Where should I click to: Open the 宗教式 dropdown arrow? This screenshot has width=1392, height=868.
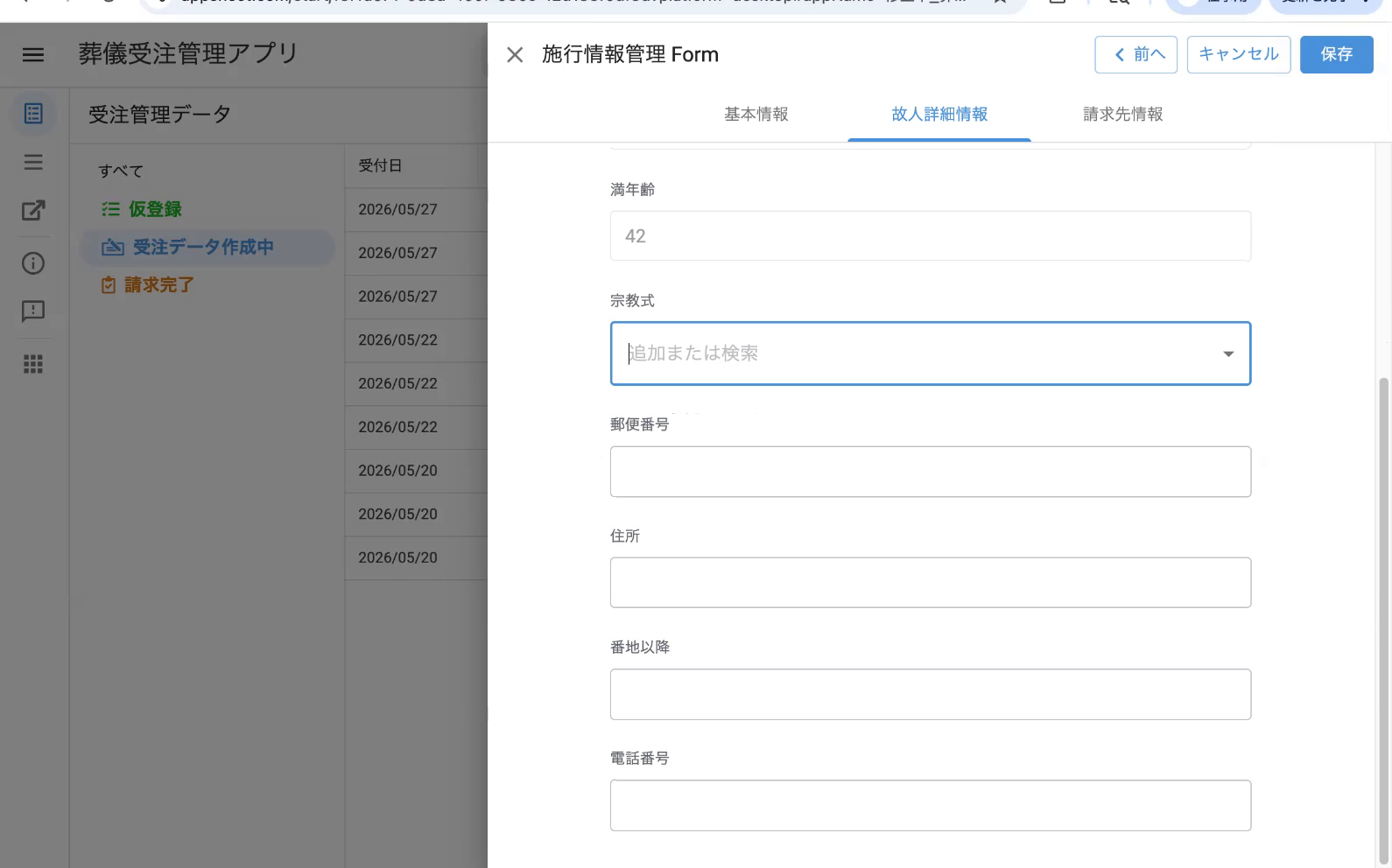pyautogui.click(x=1228, y=353)
